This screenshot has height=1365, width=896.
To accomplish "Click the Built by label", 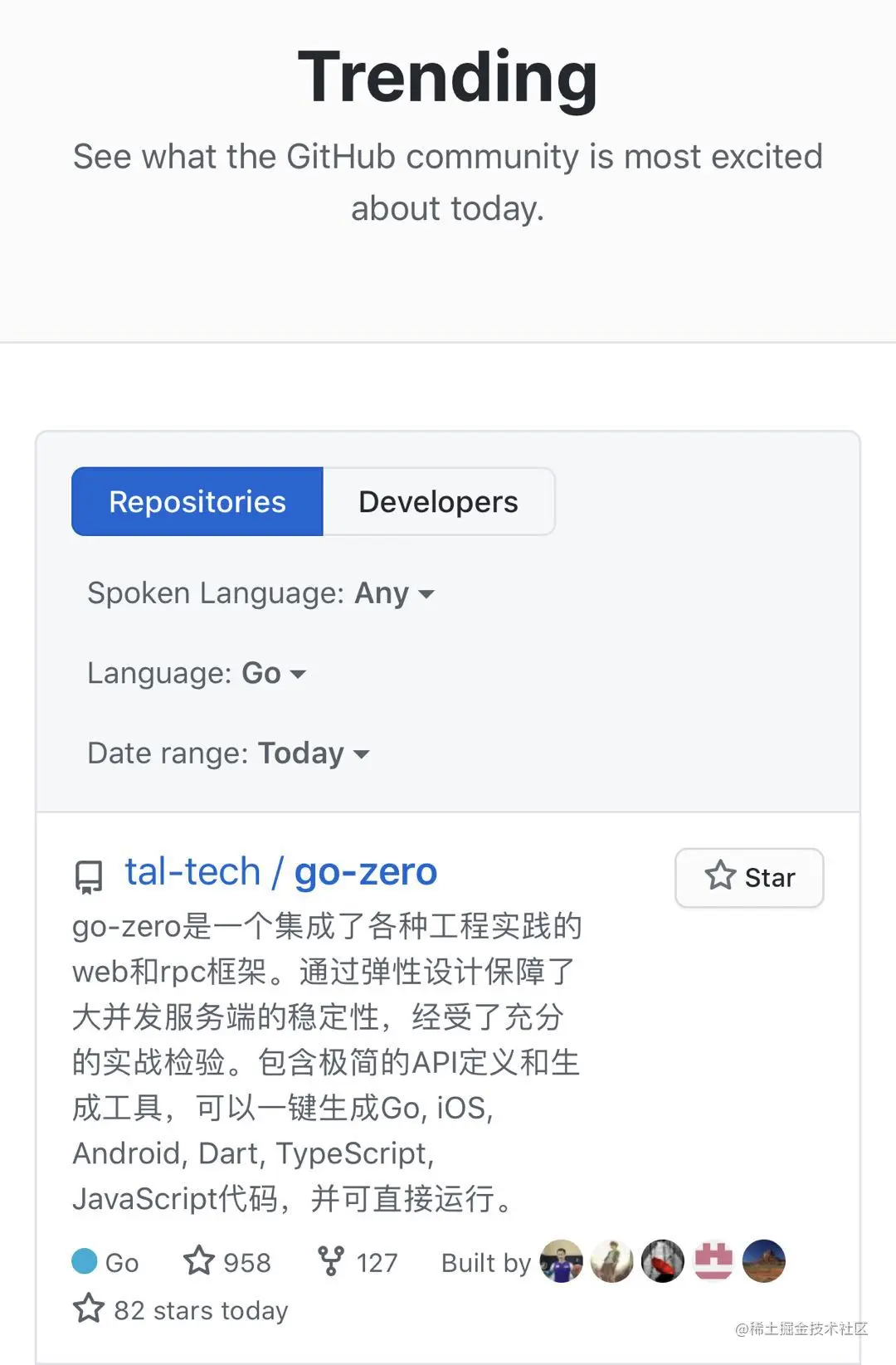I will point(486,1263).
